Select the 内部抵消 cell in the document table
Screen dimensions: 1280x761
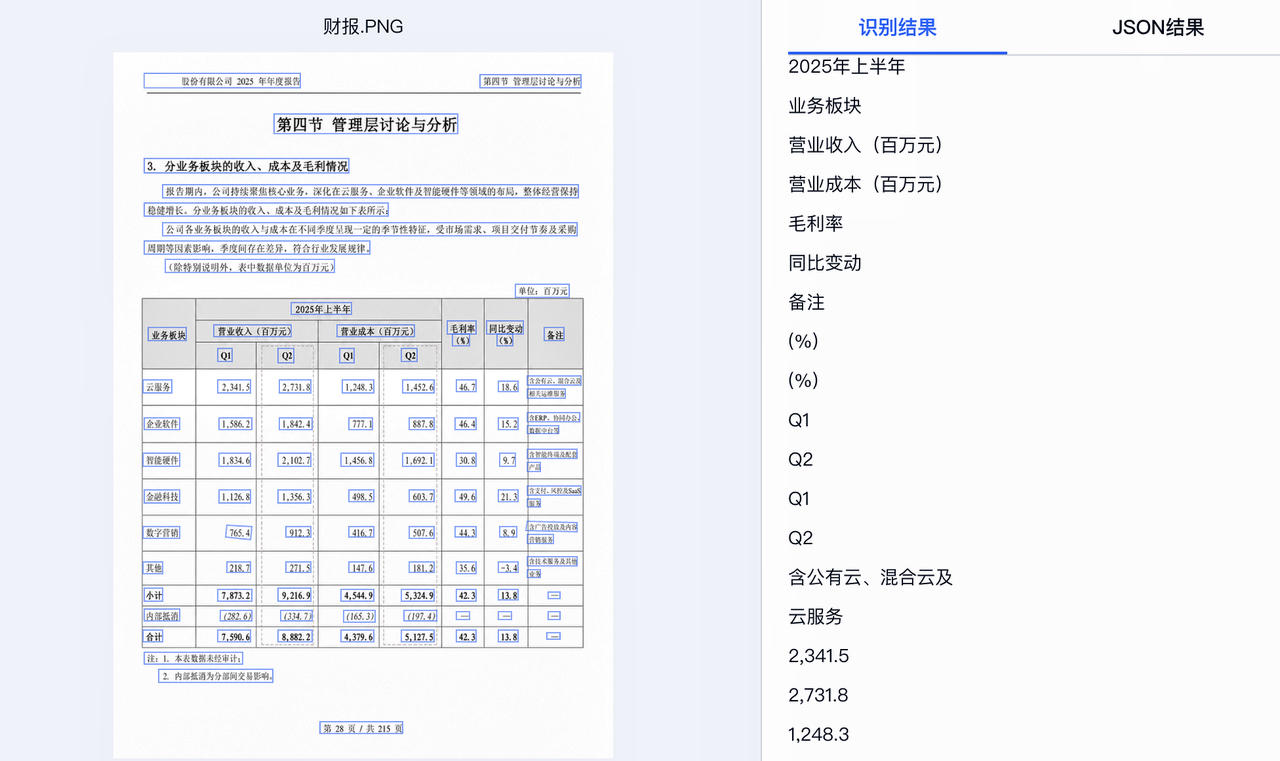coord(162,616)
